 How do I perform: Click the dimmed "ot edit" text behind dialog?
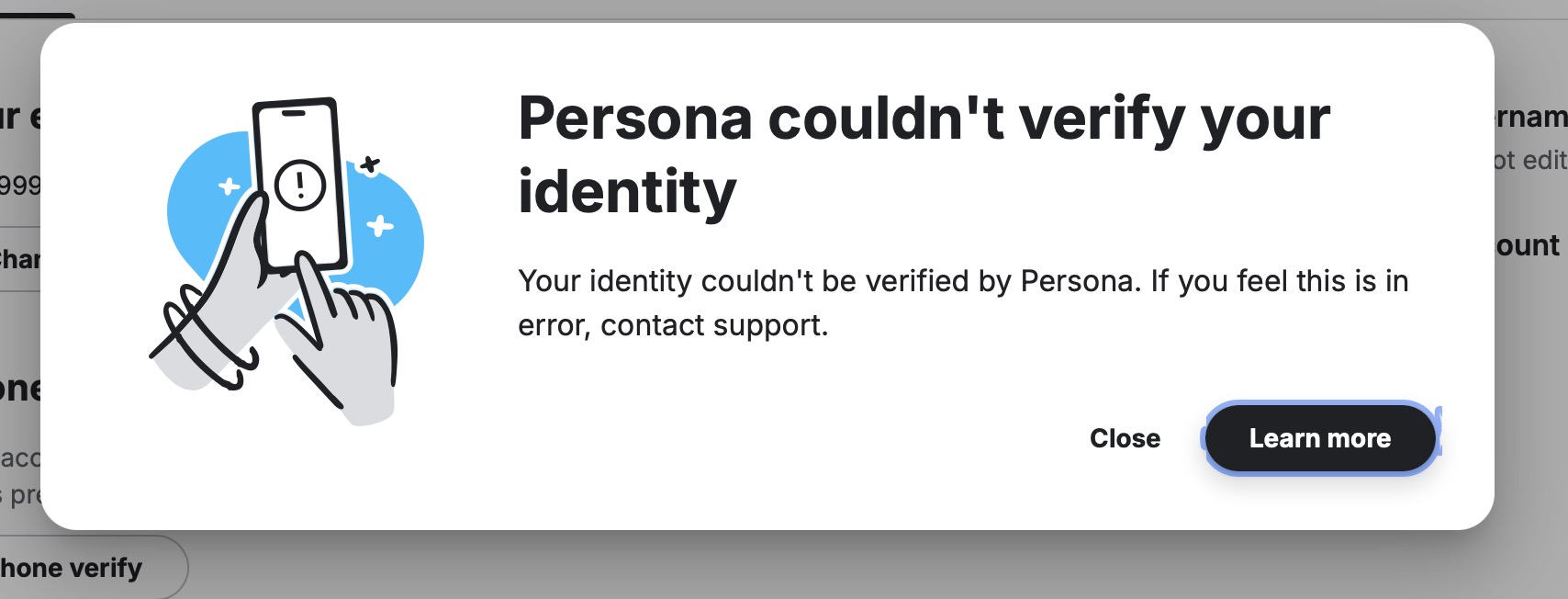tap(1529, 160)
